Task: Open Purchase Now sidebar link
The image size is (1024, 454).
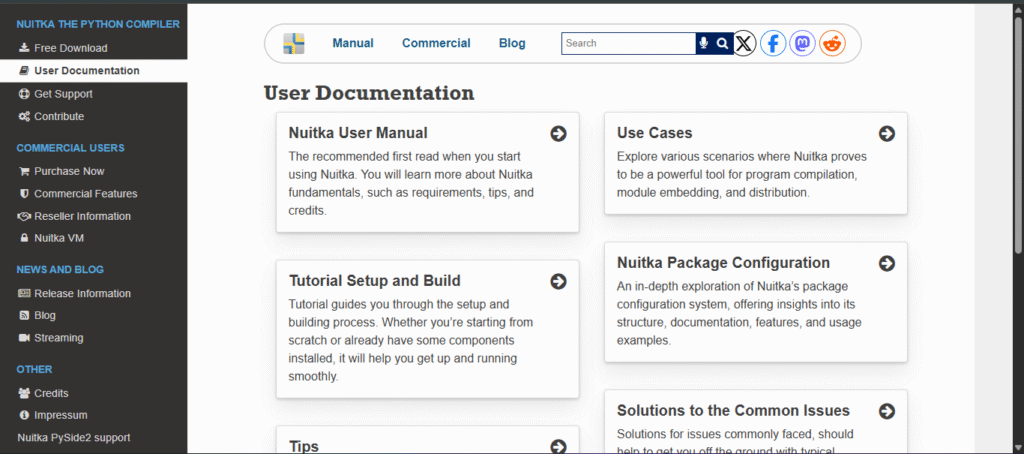Action: [x=69, y=171]
